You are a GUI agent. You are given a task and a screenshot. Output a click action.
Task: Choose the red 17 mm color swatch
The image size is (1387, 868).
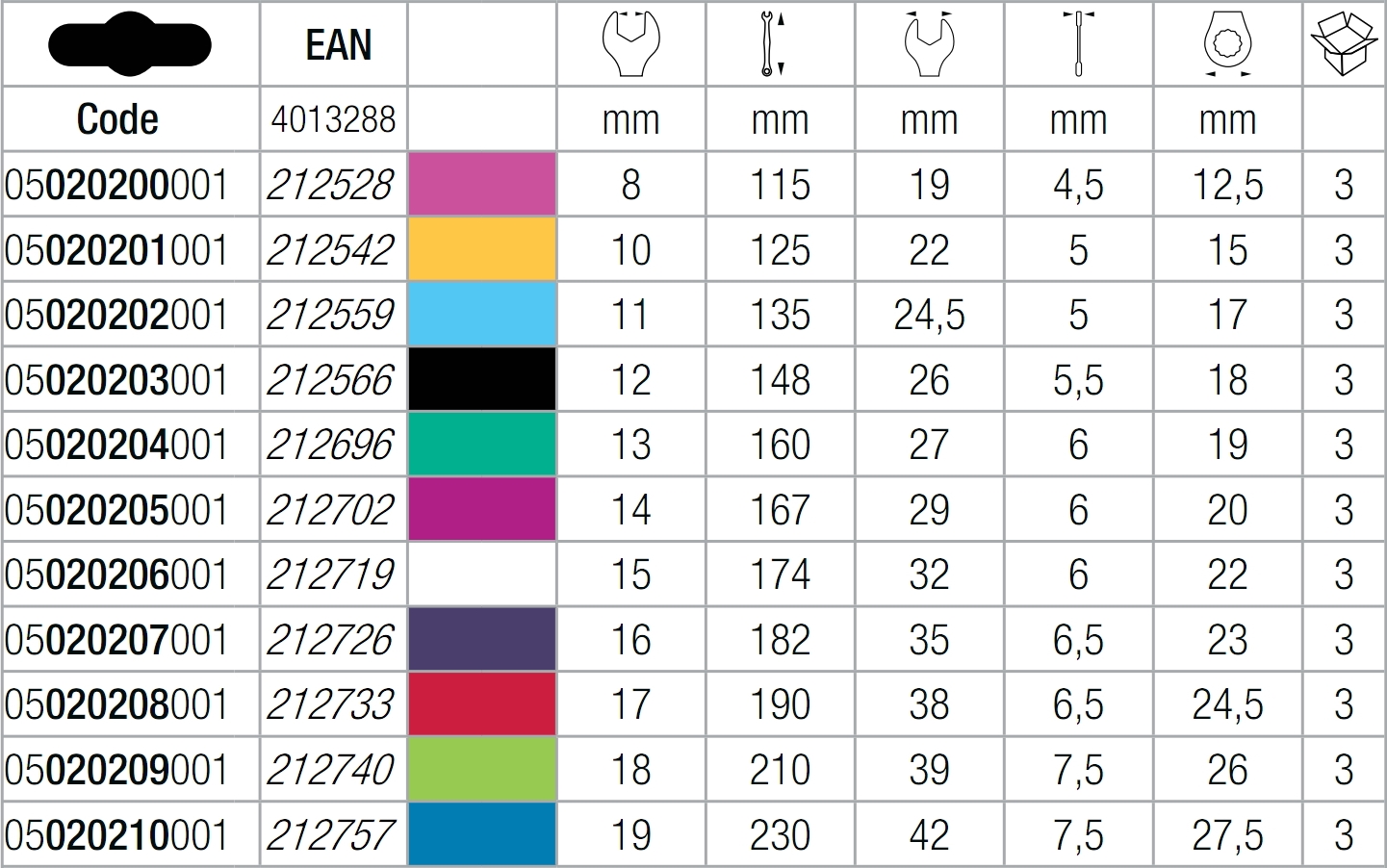(482, 704)
